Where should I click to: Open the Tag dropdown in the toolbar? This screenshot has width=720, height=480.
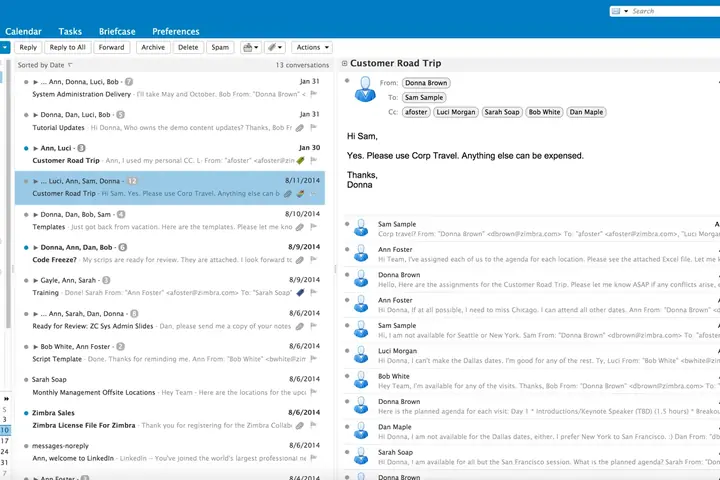275,47
